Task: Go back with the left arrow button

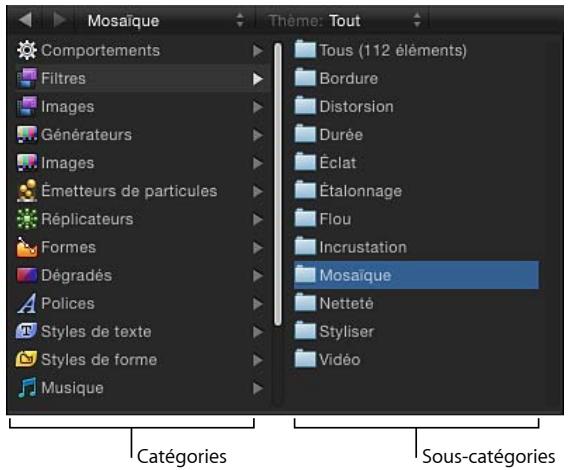Action: [x=25, y=20]
